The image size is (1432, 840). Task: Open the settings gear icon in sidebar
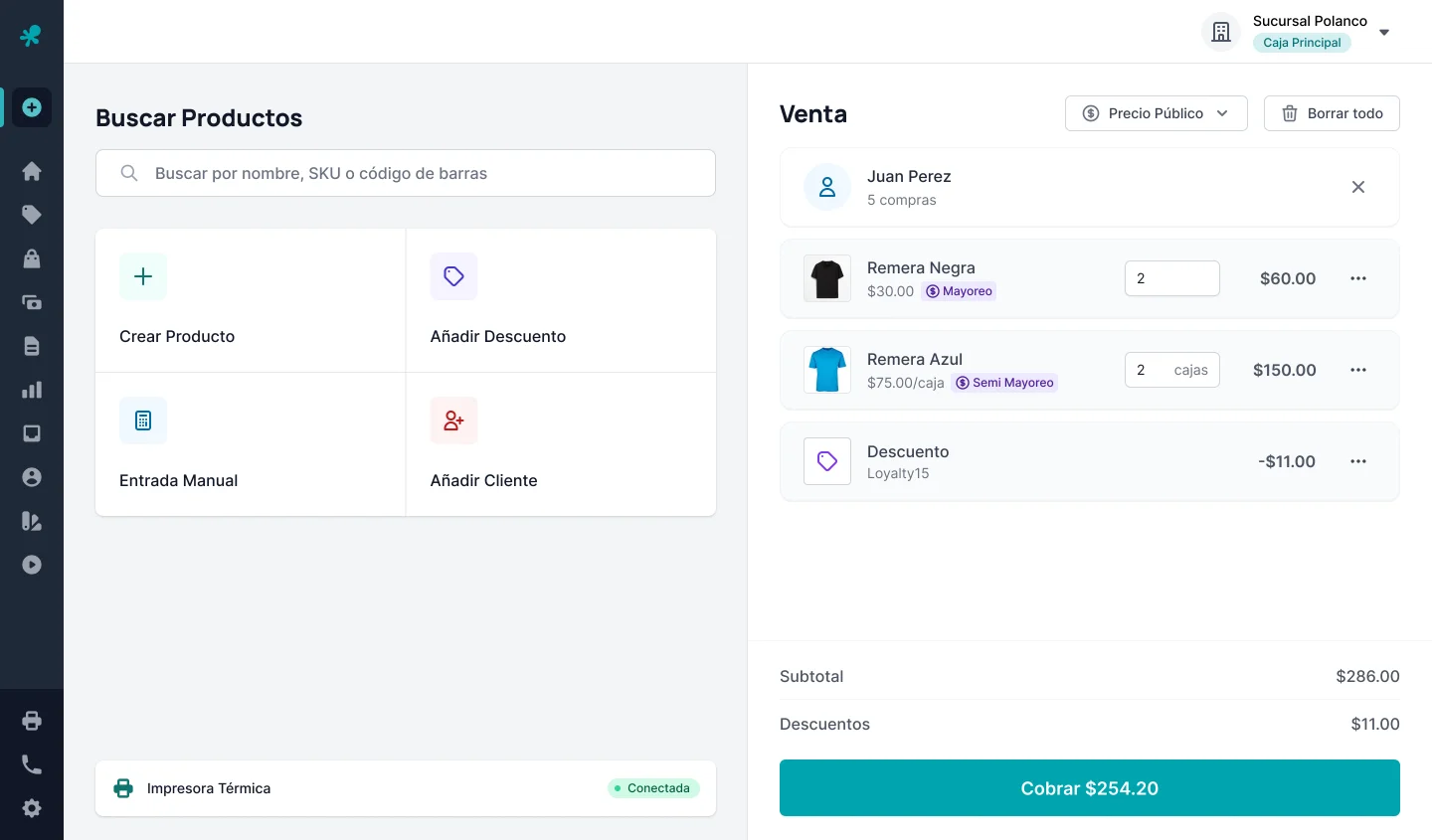(x=32, y=808)
